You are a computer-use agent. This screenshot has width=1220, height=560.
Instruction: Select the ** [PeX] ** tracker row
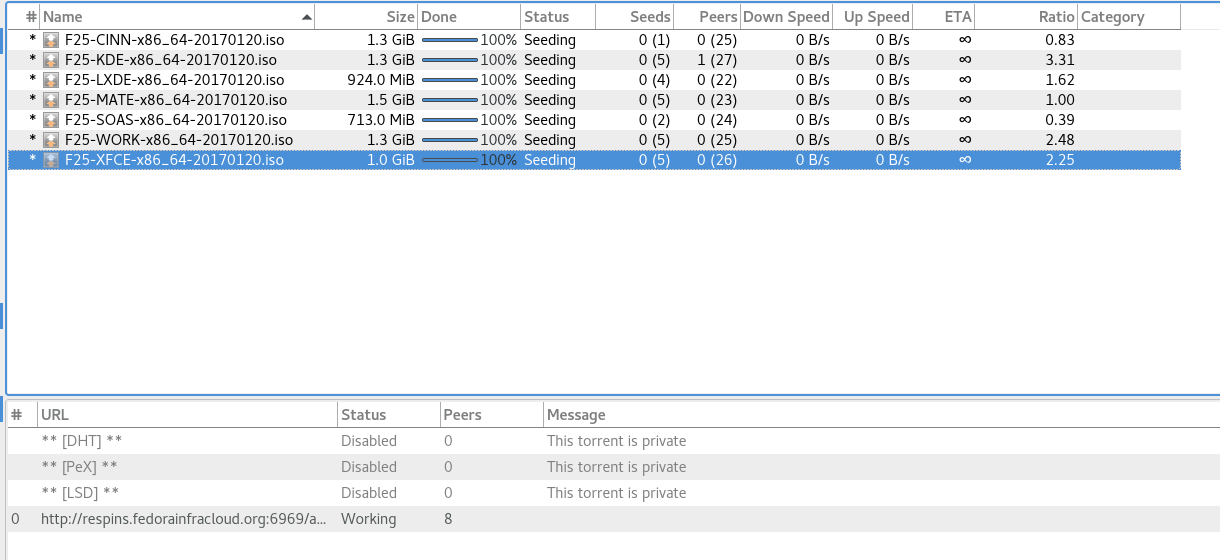[613, 467]
